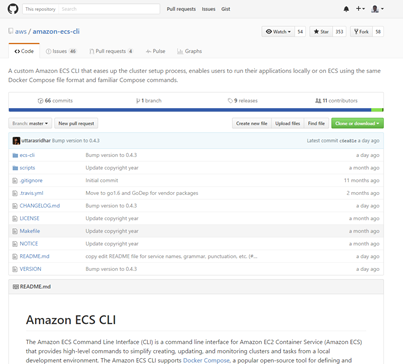Open the aws organization link
This screenshot has width=403, height=364.
[x=21, y=31]
